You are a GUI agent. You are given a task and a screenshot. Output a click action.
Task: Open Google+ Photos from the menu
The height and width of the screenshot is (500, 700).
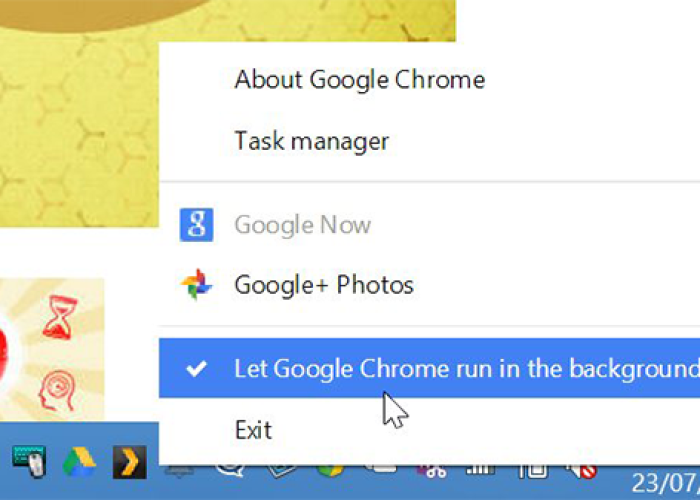[x=323, y=285]
